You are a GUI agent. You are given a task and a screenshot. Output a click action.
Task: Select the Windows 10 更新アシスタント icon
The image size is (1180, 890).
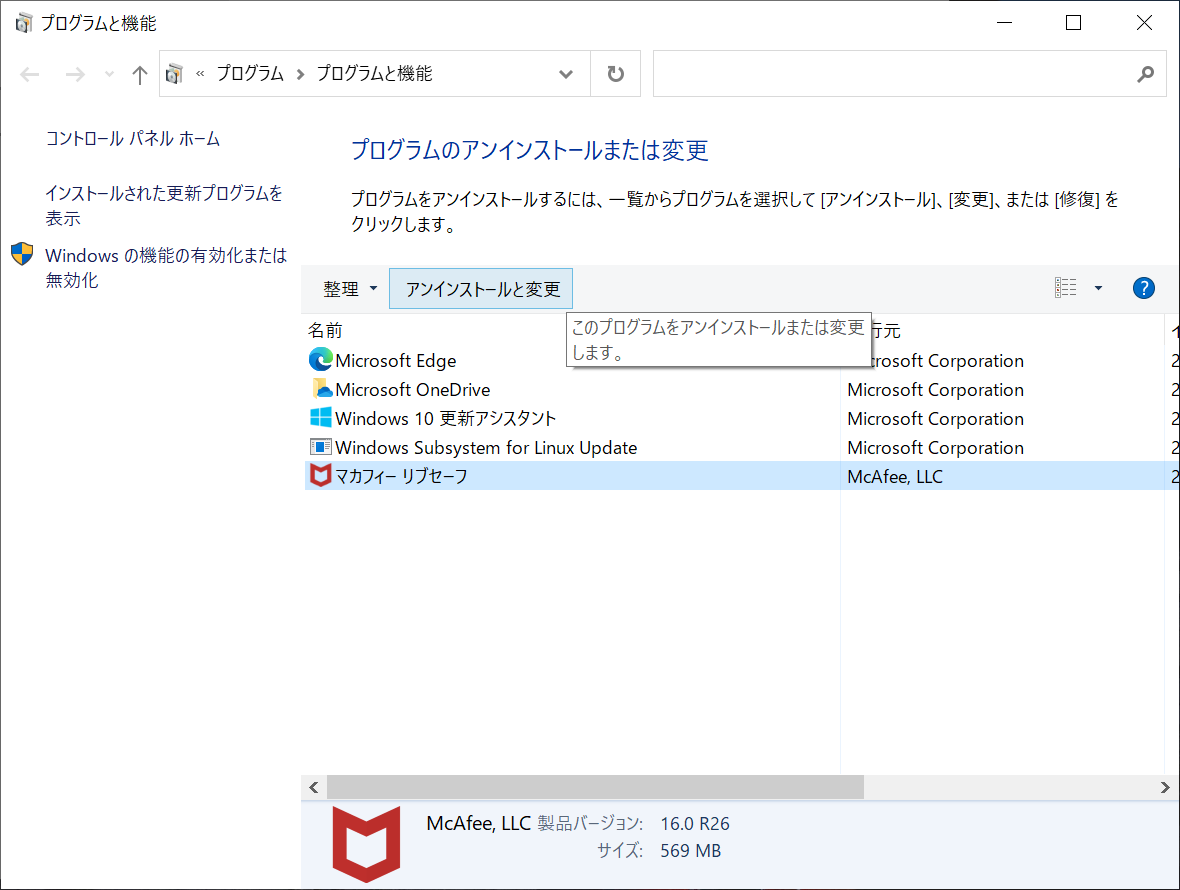click(x=320, y=418)
